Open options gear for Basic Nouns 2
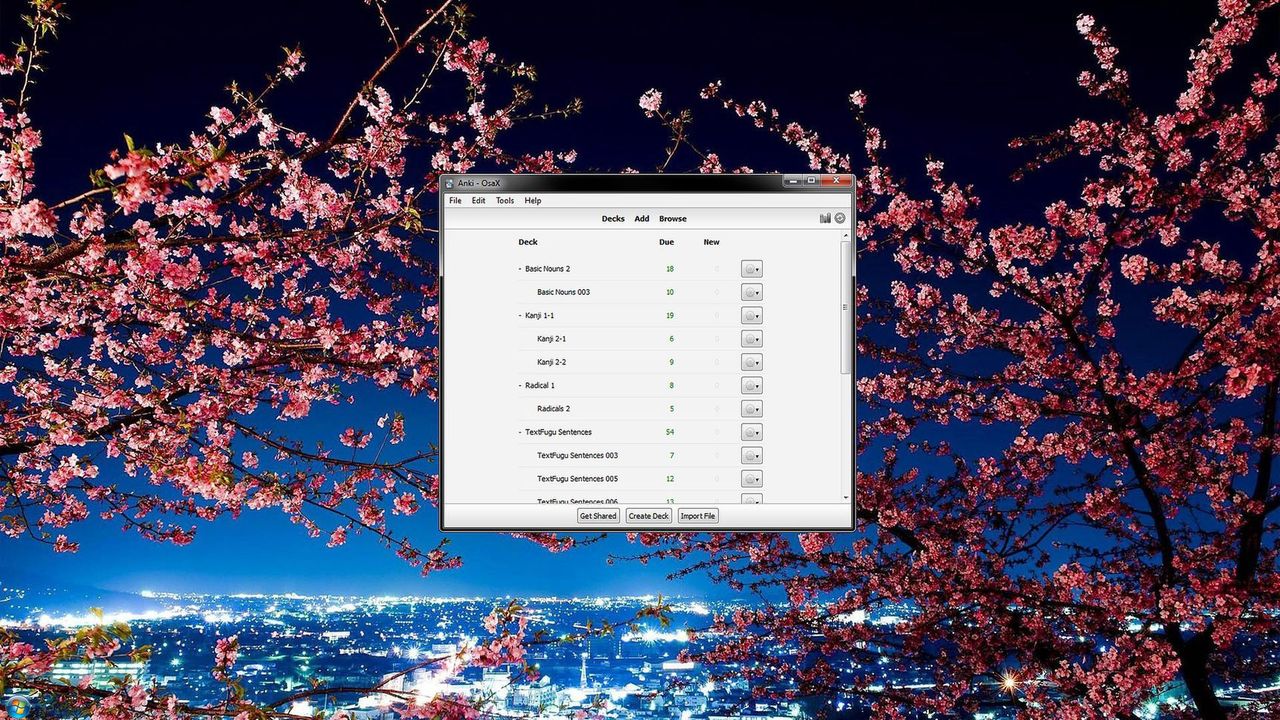Screen dimensions: 1280x720 (752, 269)
